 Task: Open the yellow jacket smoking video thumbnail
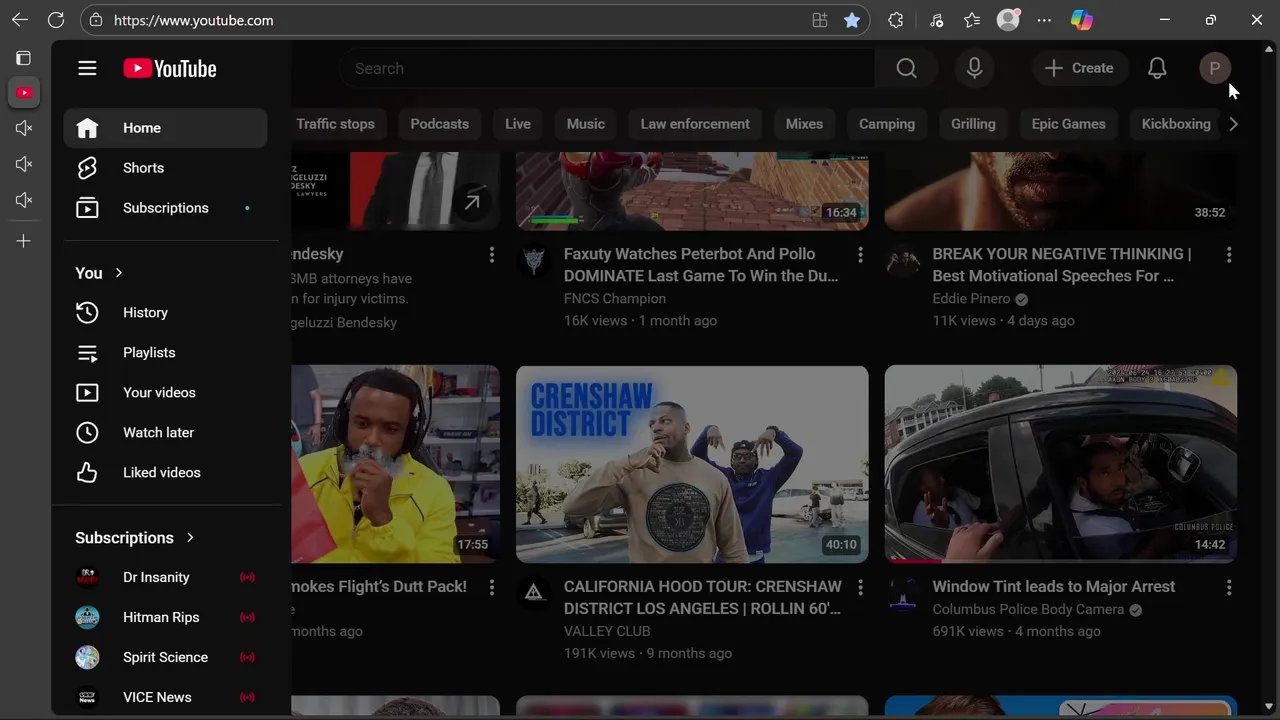coord(396,464)
